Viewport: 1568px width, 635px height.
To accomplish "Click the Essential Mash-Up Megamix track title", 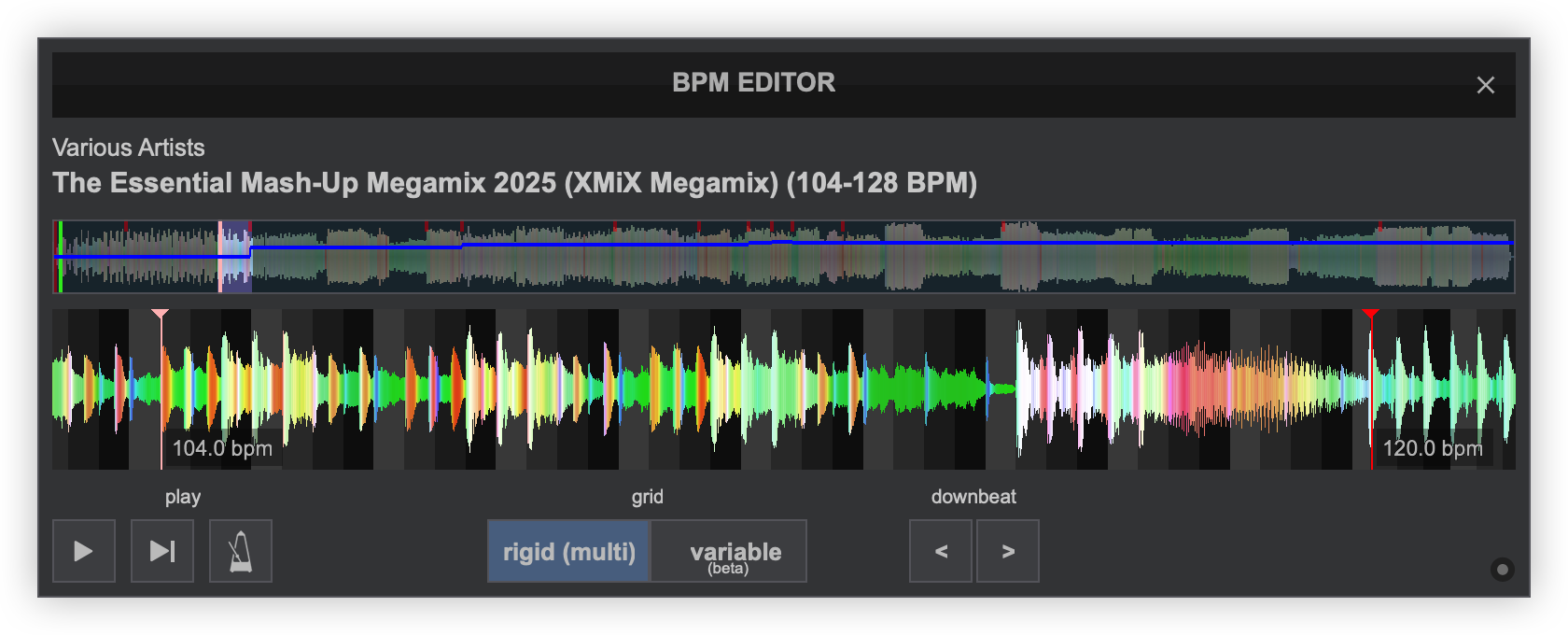I will pos(514,183).
